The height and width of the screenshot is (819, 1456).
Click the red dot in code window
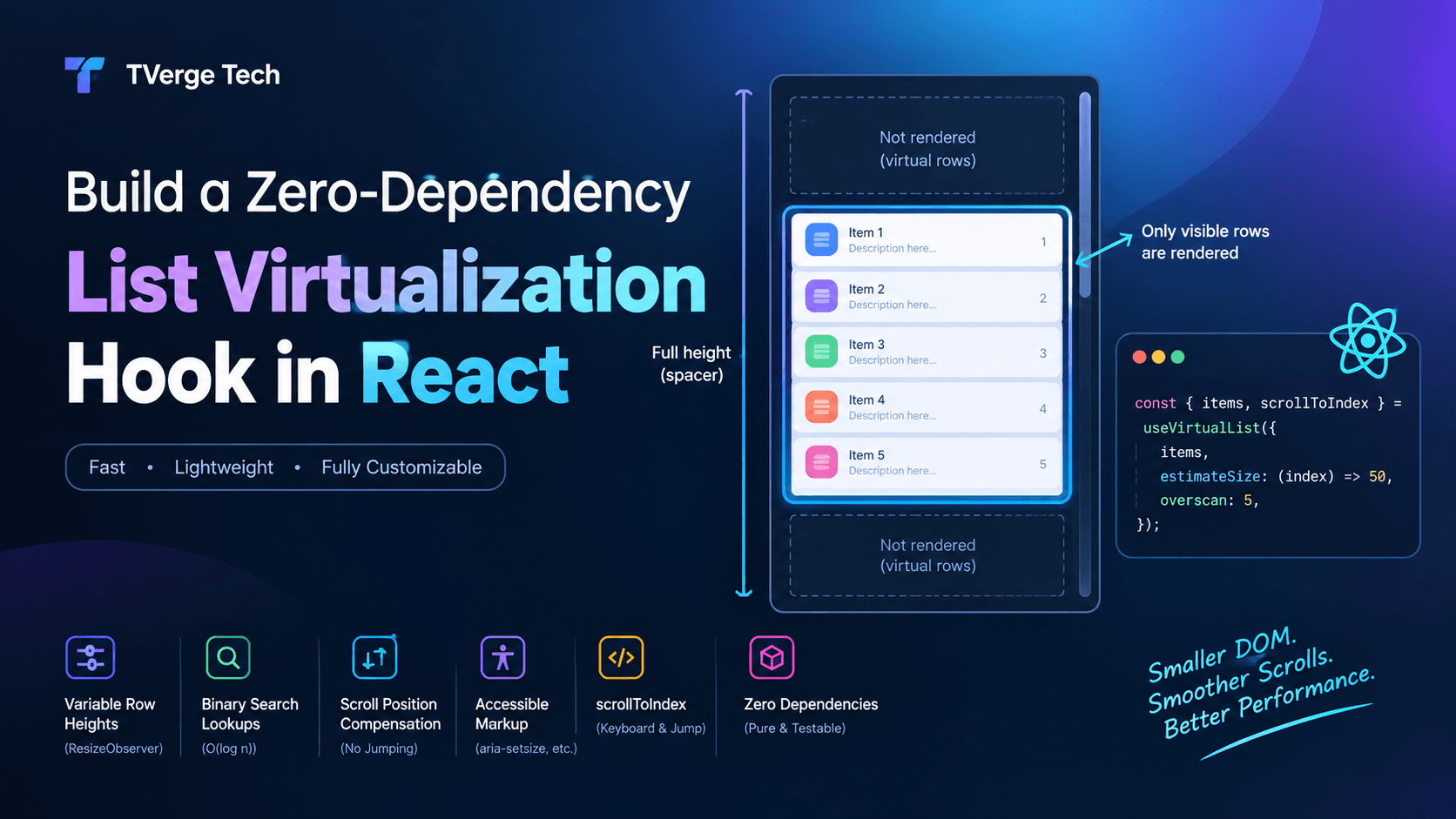tap(1139, 357)
